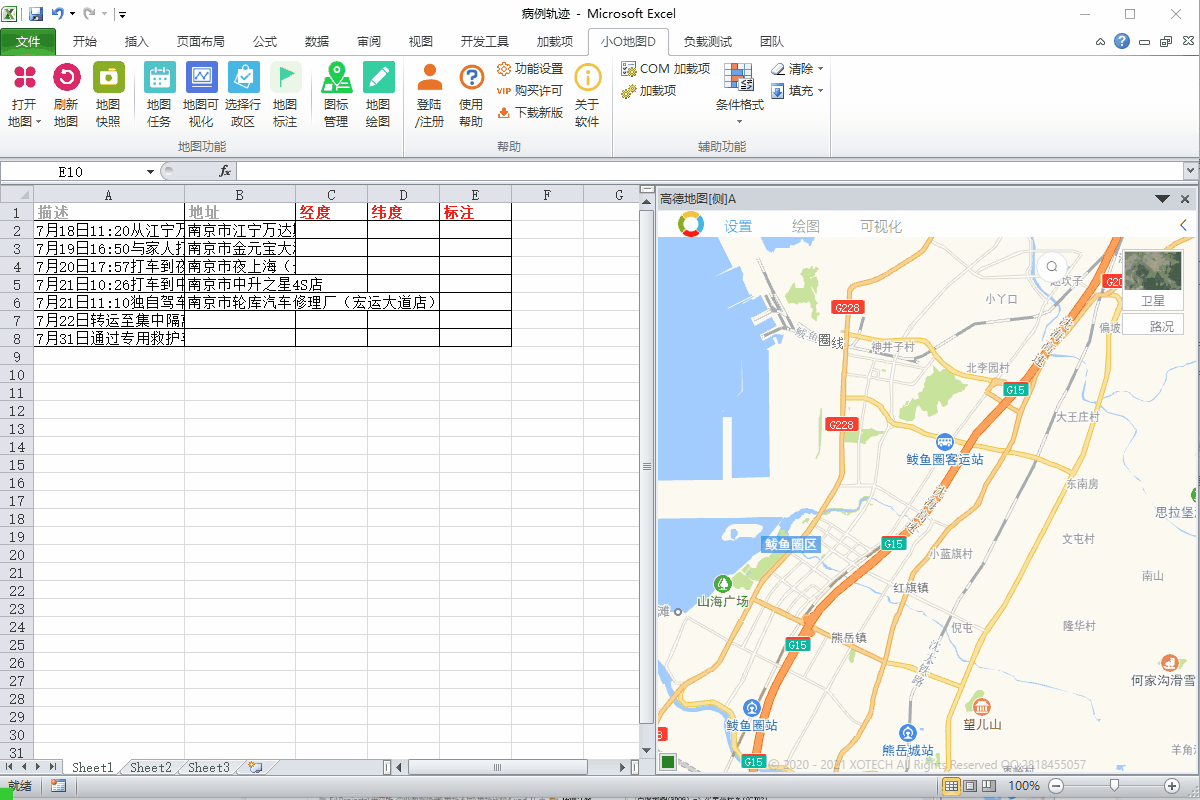Click 下载新版 download item
Image resolution: width=1200 pixels, height=800 pixels.
530,113
